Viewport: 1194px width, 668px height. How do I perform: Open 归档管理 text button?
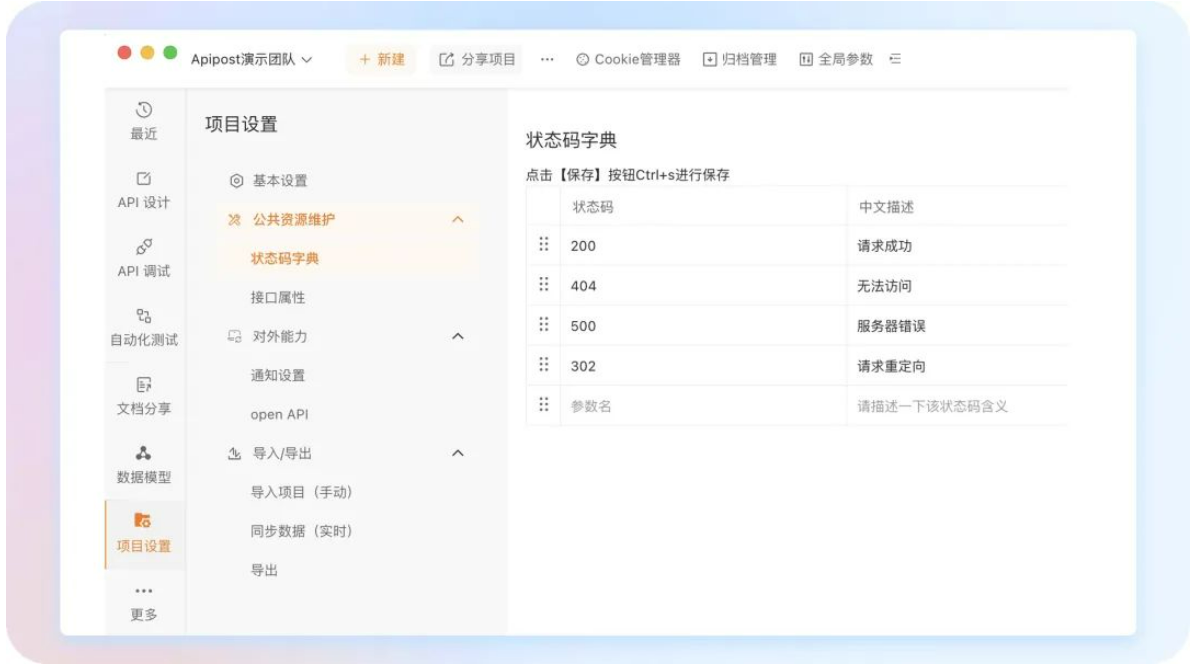(749, 59)
